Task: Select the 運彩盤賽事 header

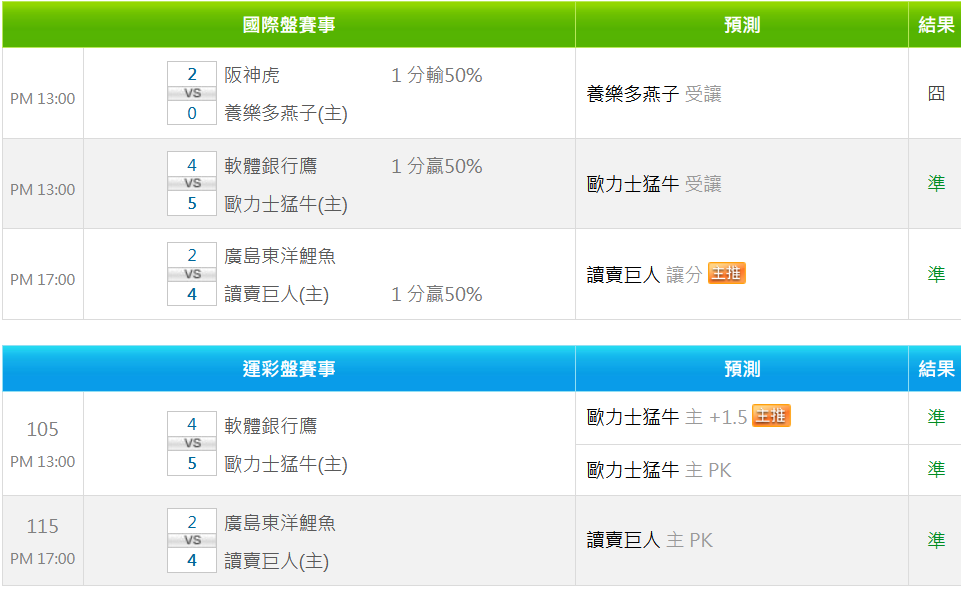Action: 289,369
